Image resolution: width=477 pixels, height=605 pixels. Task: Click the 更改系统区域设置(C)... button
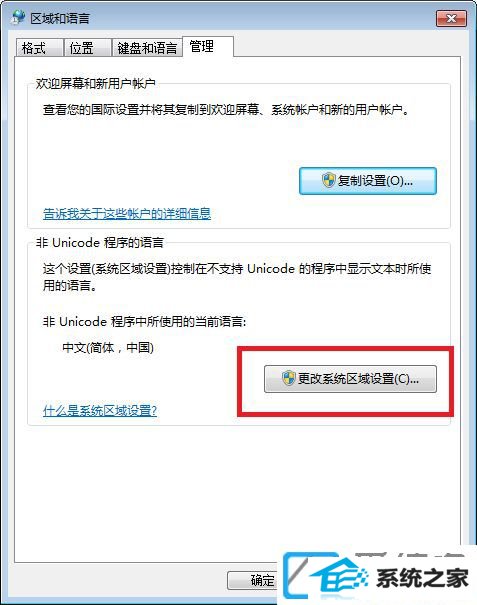pyautogui.click(x=350, y=379)
